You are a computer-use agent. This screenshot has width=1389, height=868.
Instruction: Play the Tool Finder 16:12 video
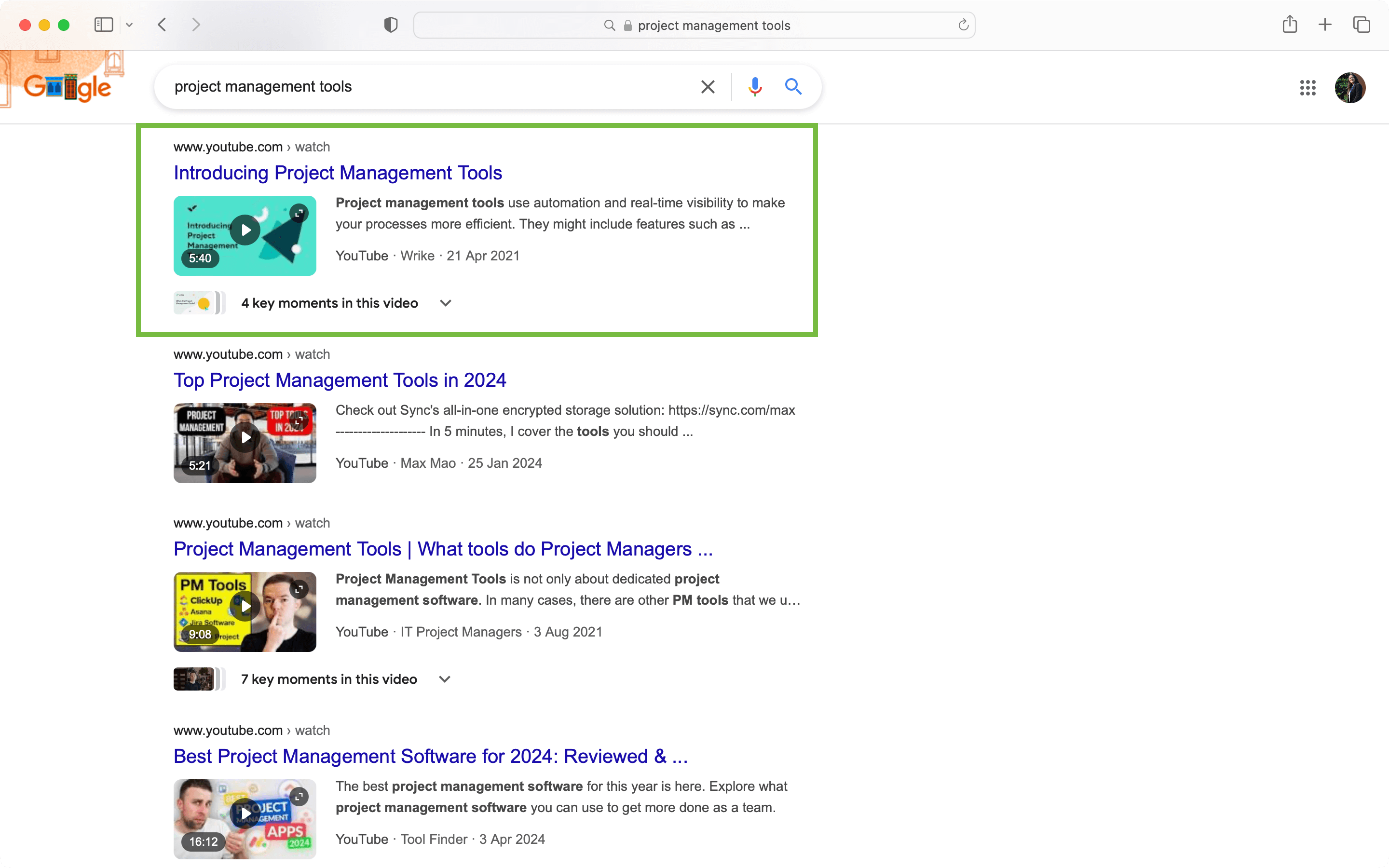pyautogui.click(x=245, y=814)
